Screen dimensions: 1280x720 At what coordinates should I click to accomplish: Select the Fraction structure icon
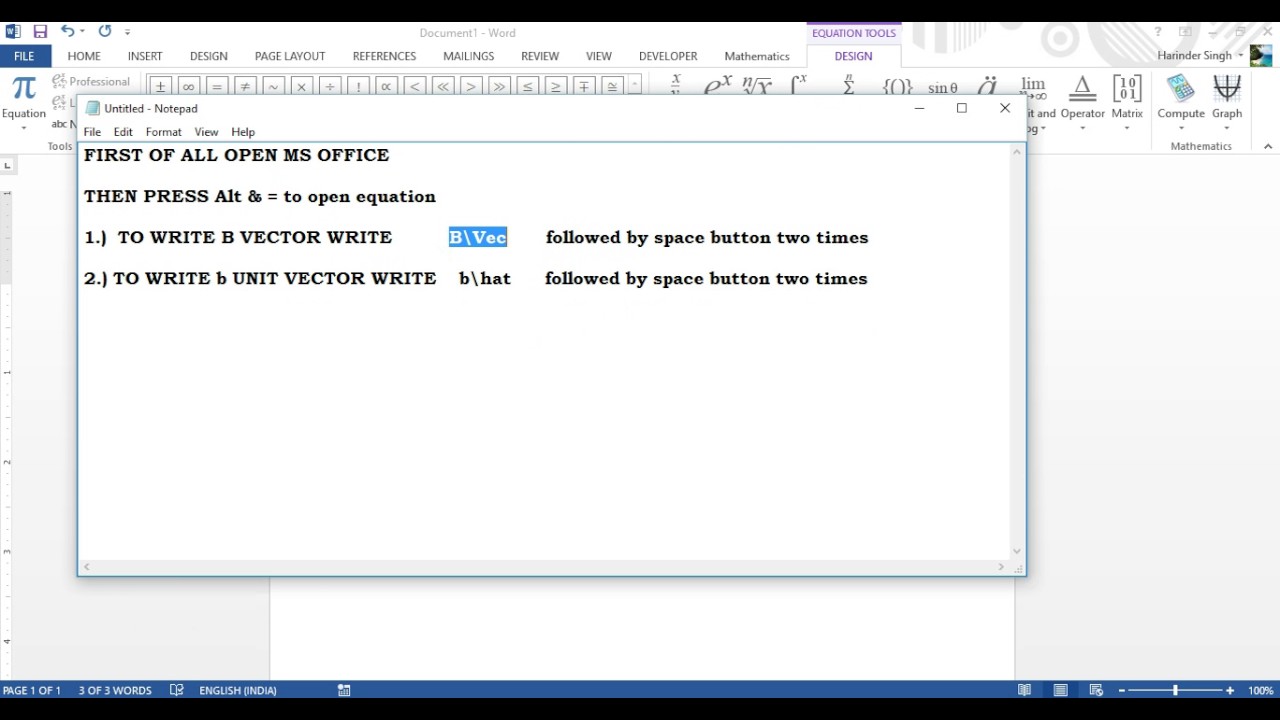point(675,86)
